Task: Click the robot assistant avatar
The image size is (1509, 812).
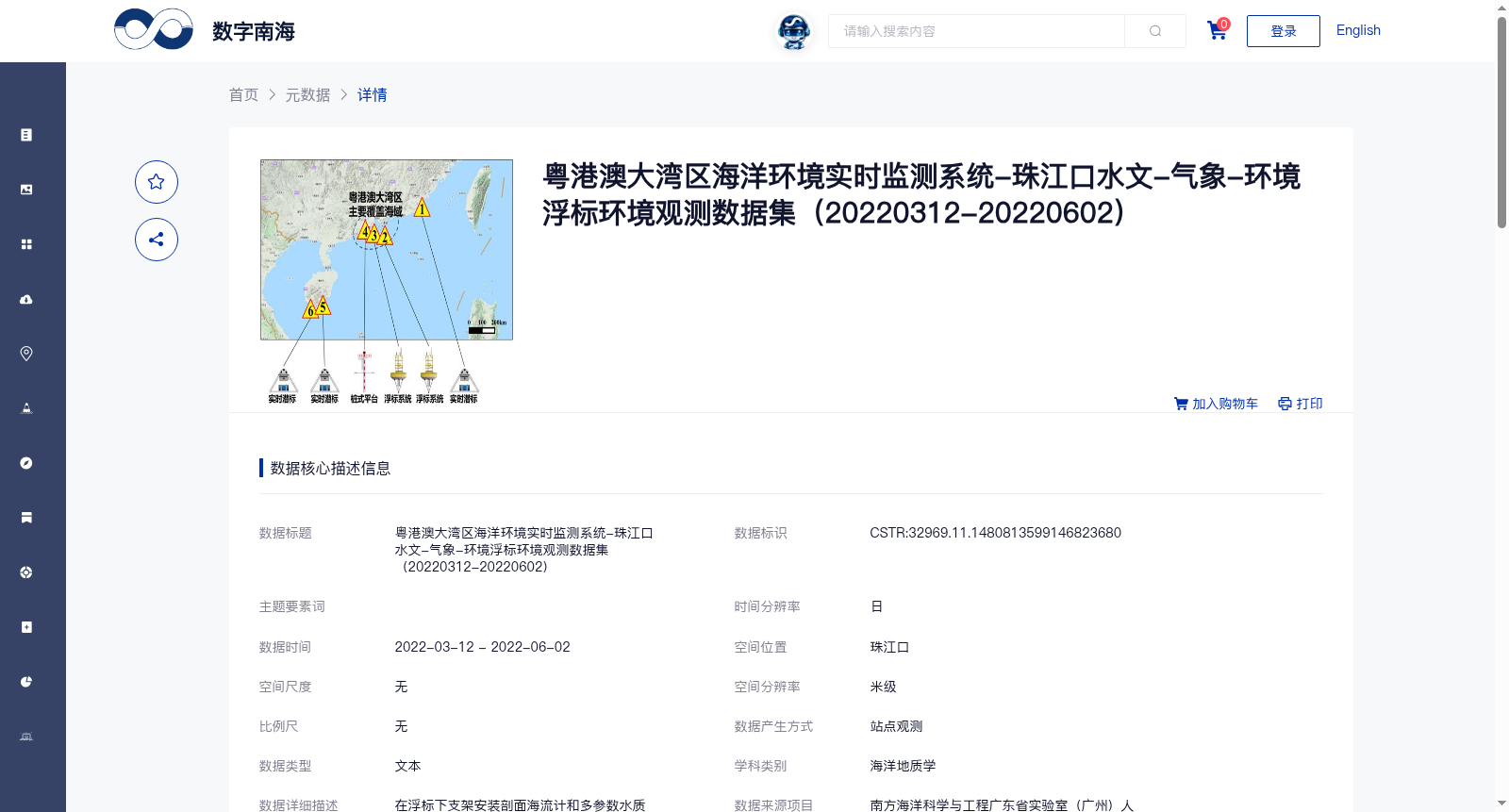Action: [x=794, y=31]
